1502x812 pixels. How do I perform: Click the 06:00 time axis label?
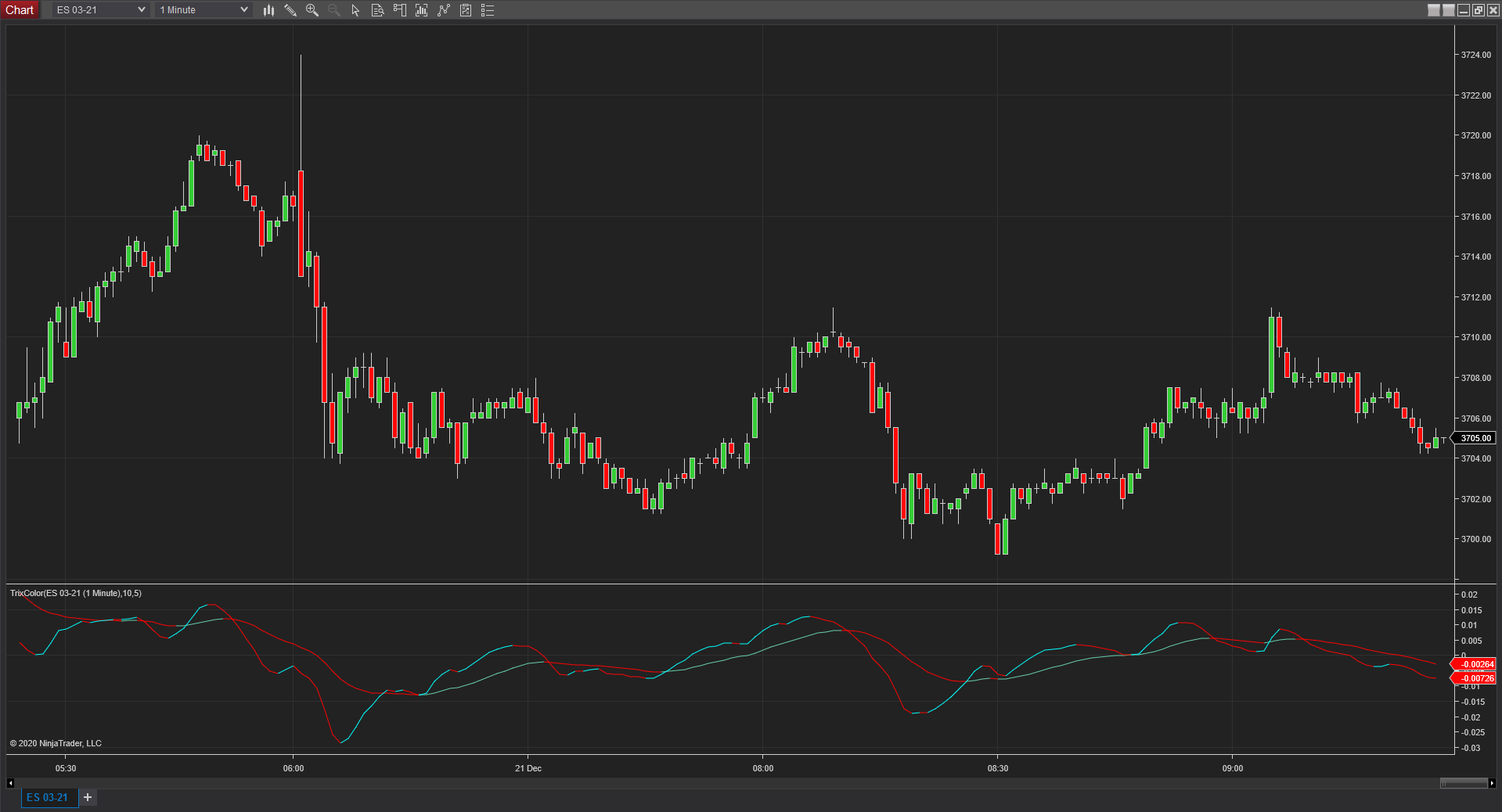(294, 768)
